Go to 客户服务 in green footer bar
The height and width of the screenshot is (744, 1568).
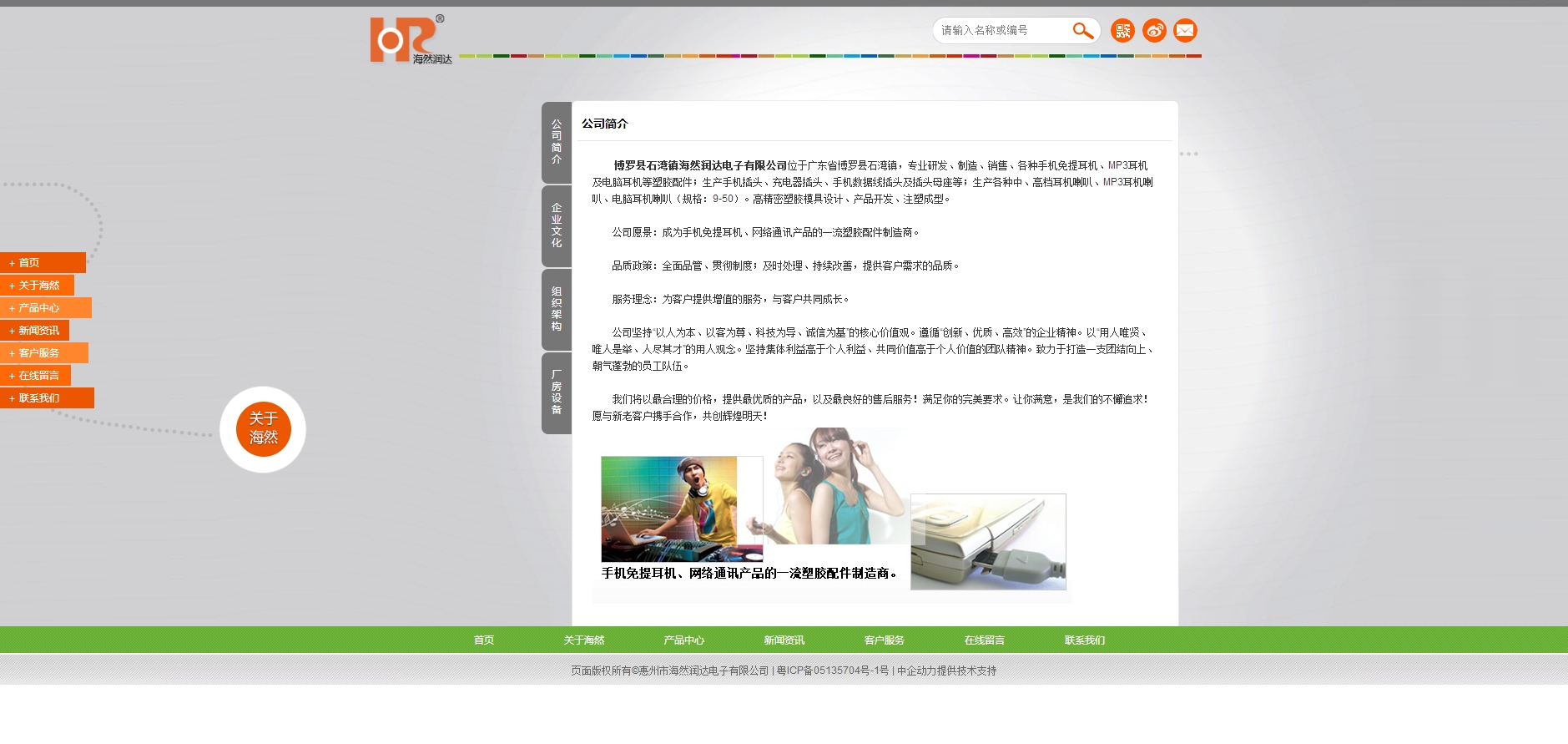point(885,640)
